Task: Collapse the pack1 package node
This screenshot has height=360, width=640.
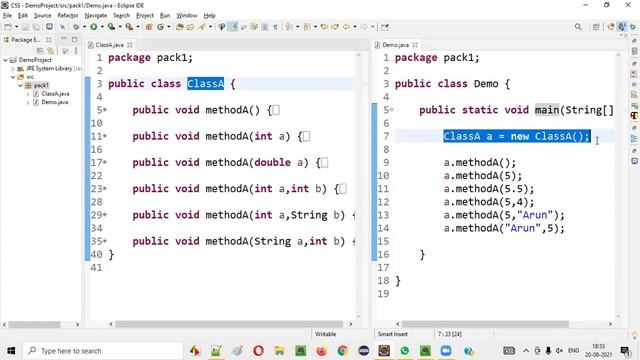Action: (20, 85)
